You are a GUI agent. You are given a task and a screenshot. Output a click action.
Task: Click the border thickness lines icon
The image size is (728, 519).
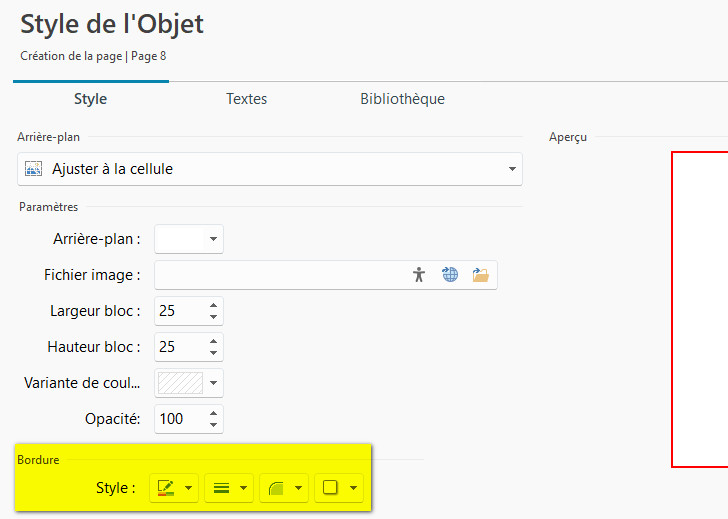221,488
